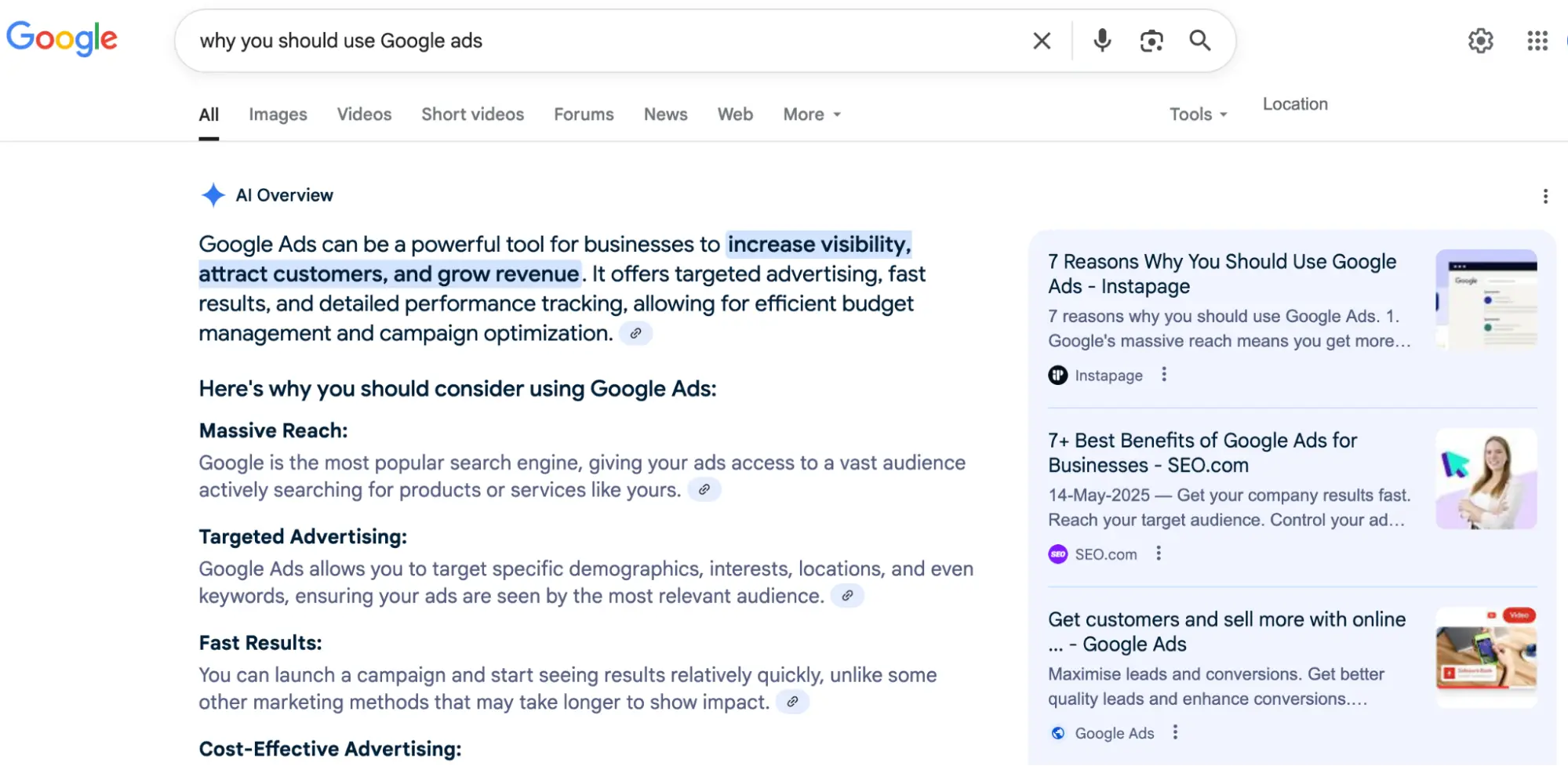Open search by image camera icon

tap(1151, 41)
